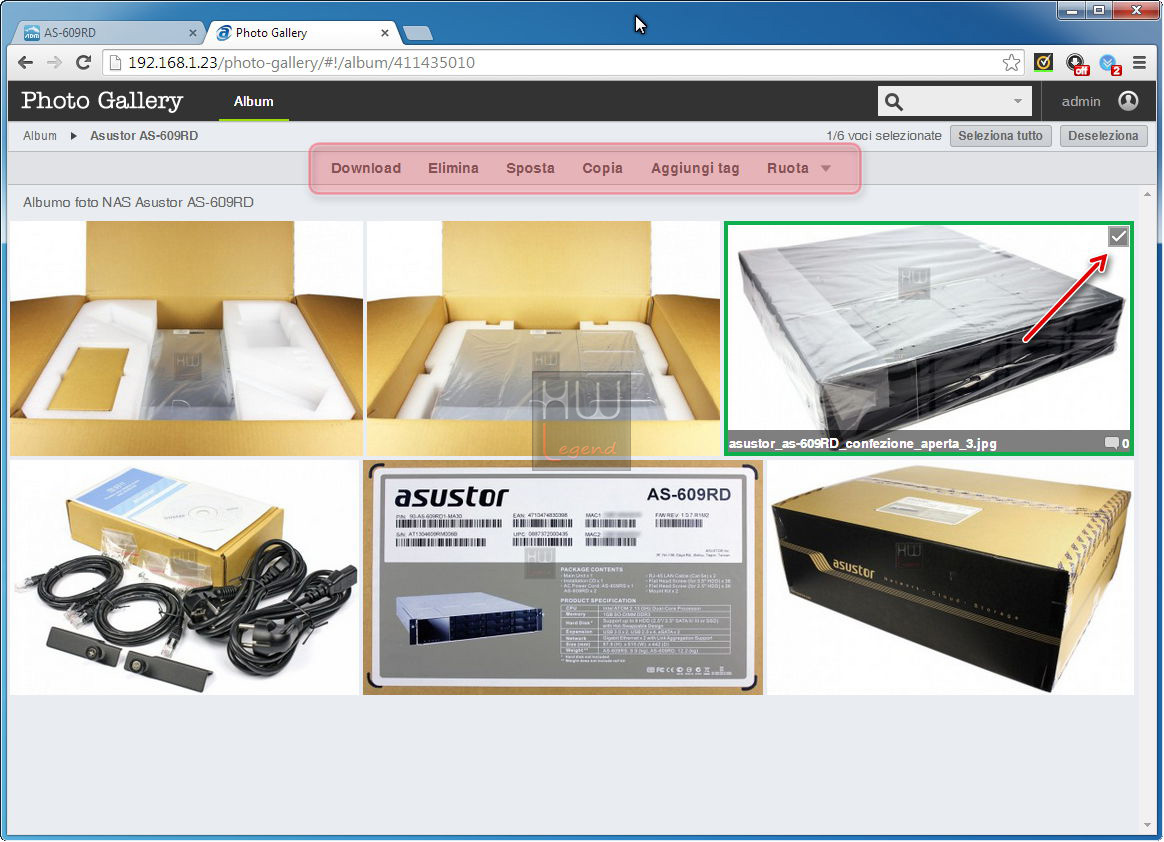Select the open box with cardboard insert photo

point(186,338)
